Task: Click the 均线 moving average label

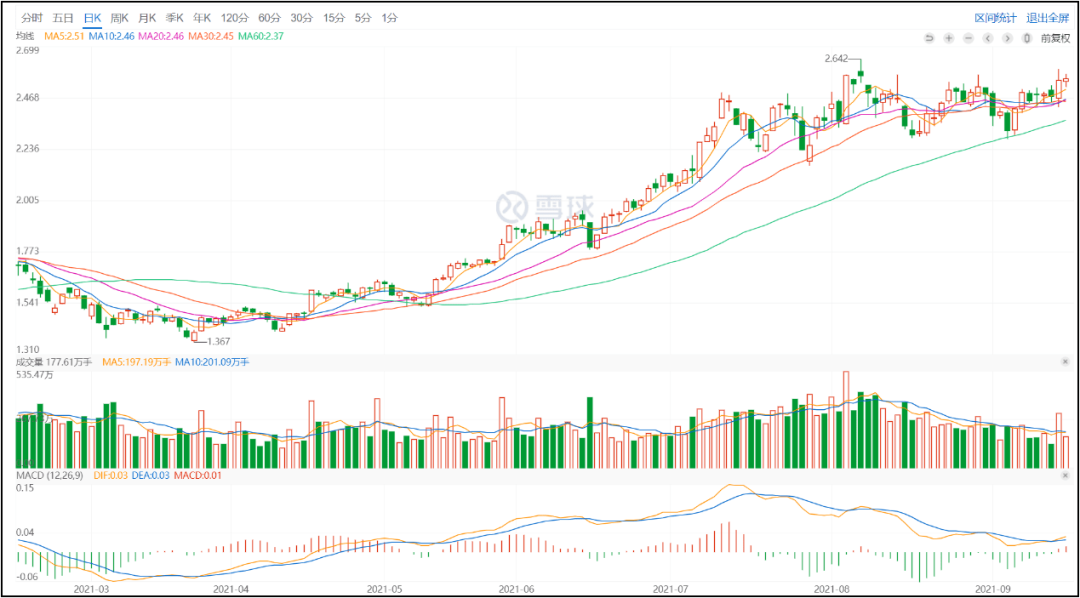Action: click(25, 36)
